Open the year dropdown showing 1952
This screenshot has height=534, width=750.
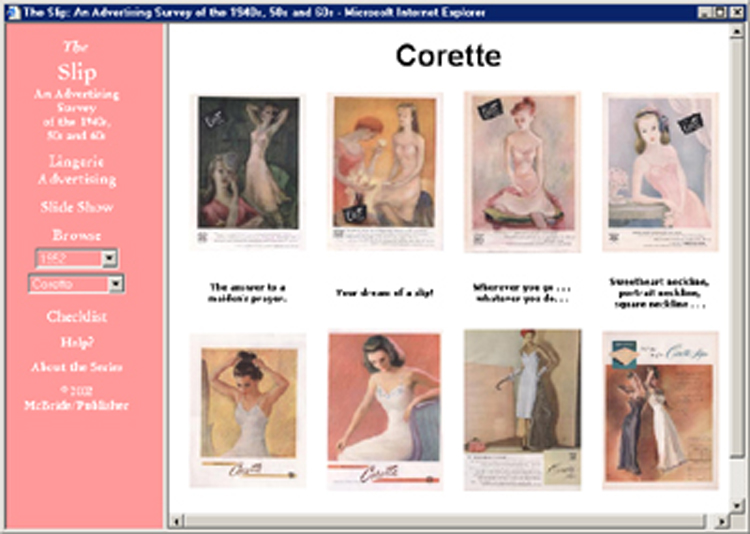point(77,258)
